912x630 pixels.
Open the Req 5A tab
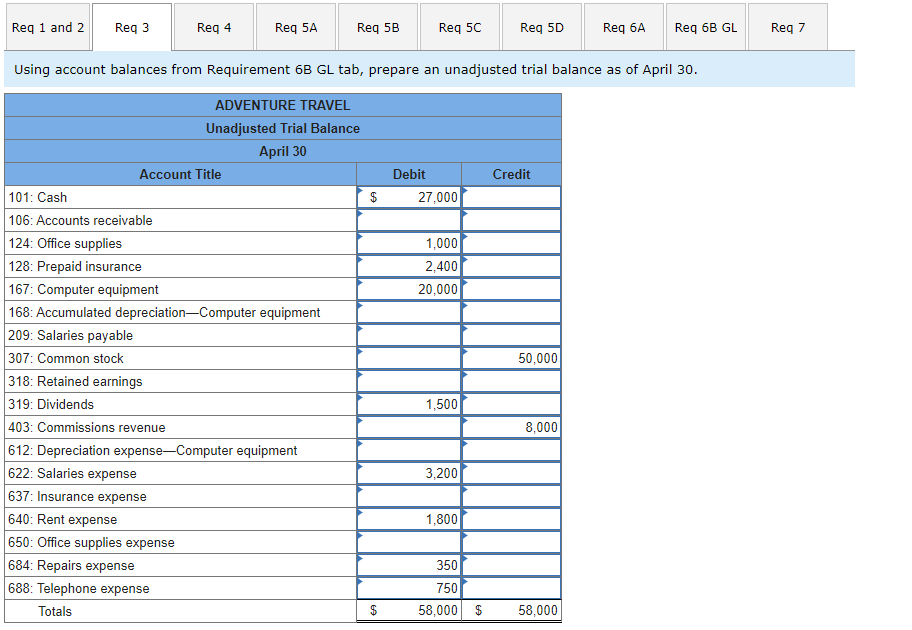(x=296, y=27)
